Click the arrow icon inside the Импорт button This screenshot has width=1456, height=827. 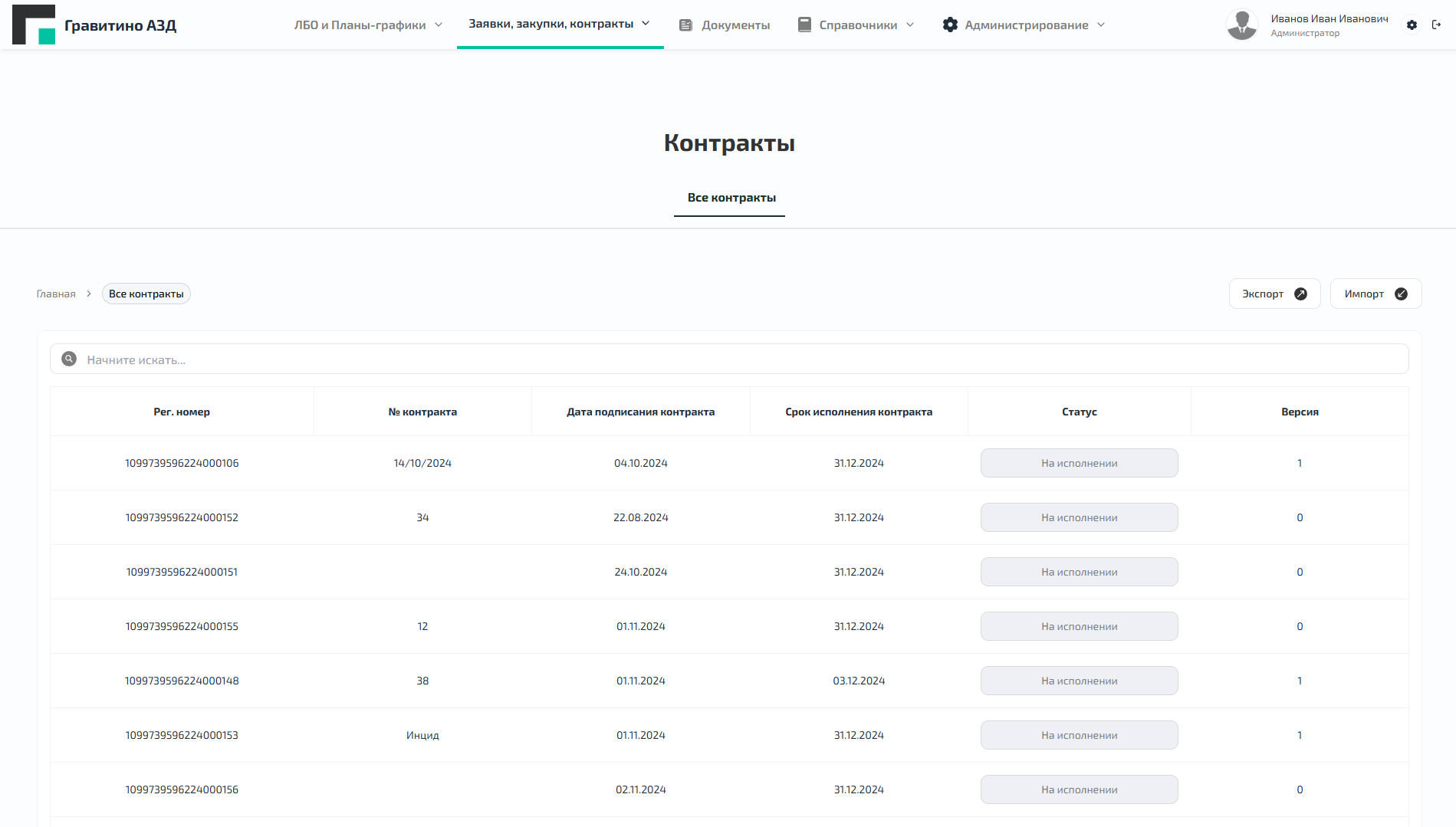click(1400, 294)
